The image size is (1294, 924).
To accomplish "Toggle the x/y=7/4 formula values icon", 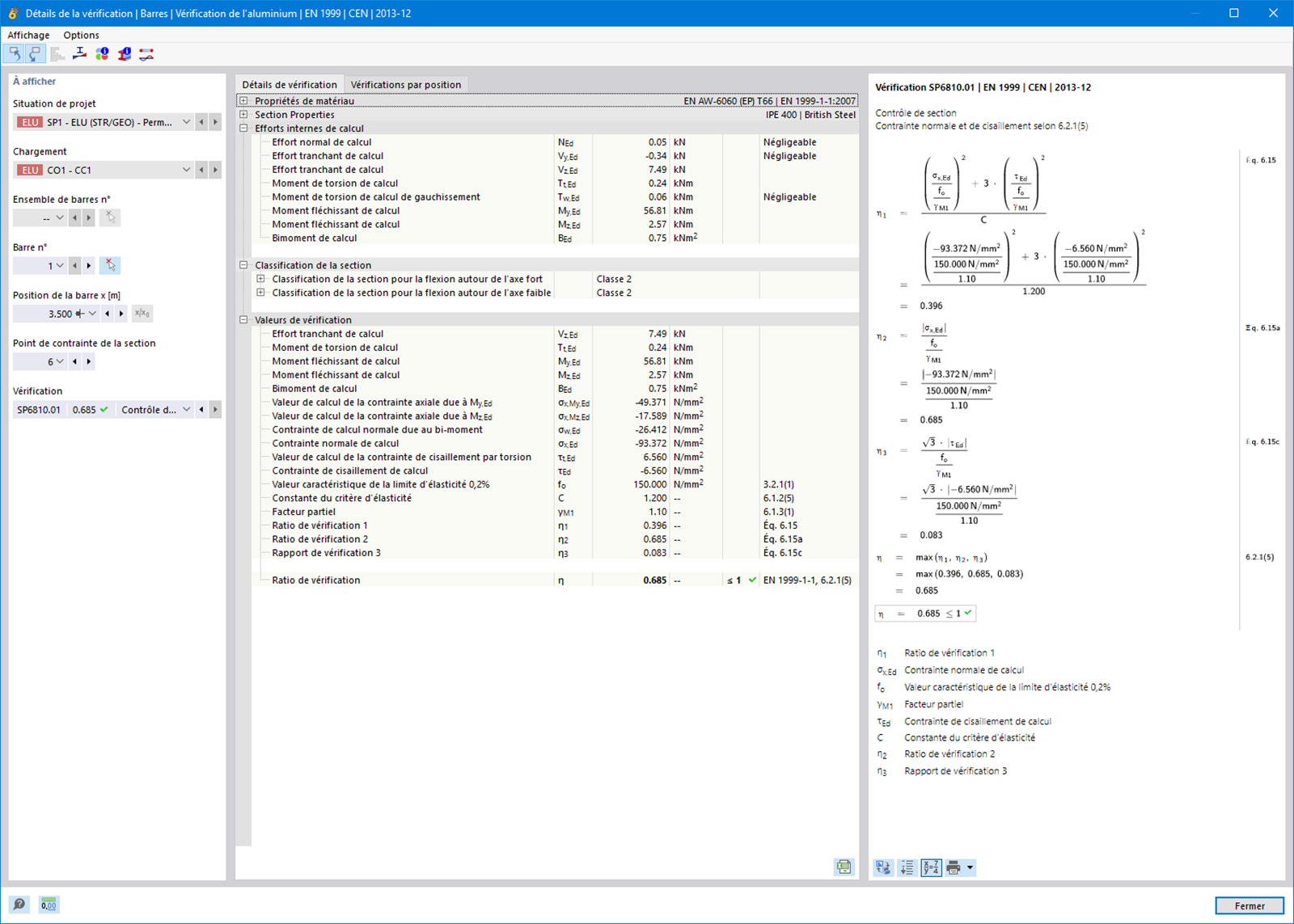I will (931, 867).
